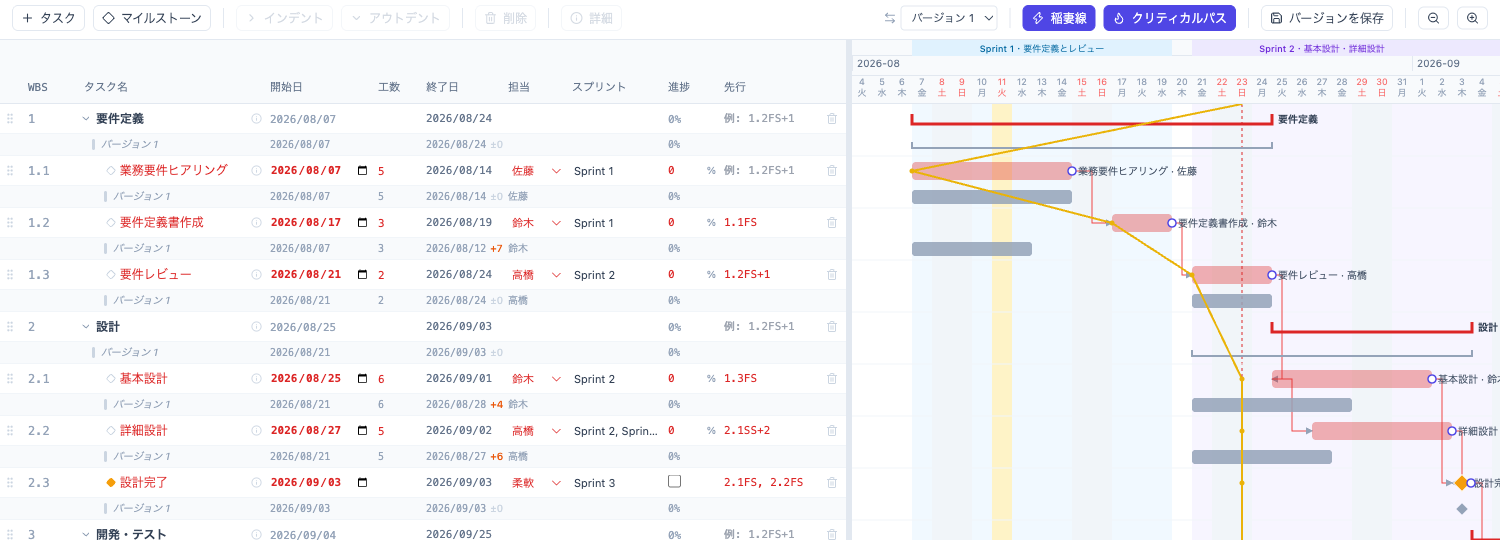Open calendar picker for 詳細設計 start date

(x=362, y=431)
